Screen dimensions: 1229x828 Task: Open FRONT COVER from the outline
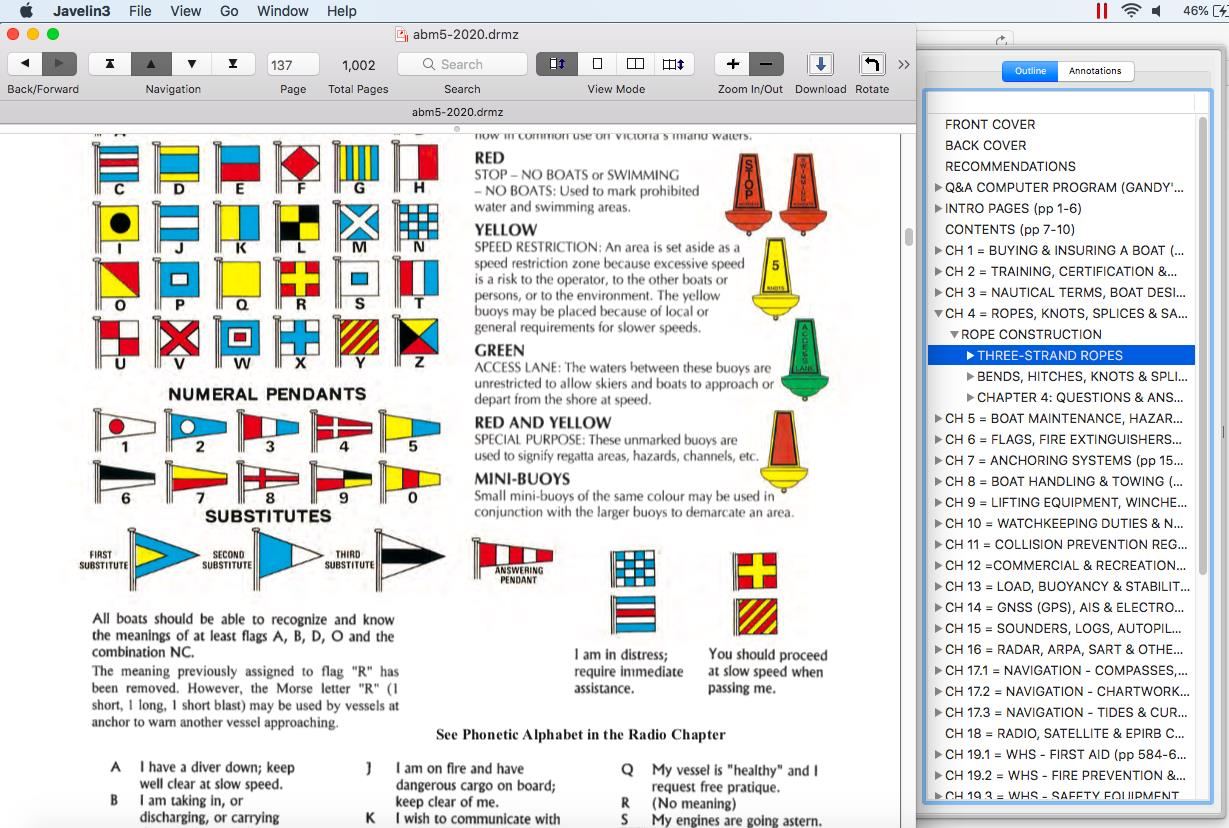pyautogui.click(x=990, y=124)
